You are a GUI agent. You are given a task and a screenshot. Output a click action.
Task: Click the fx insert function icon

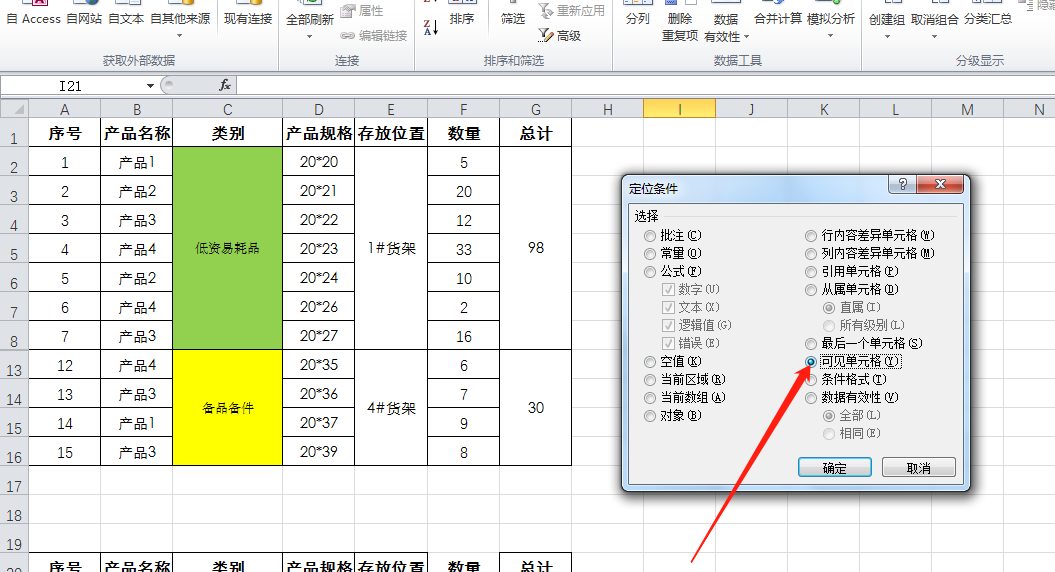coord(225,85)
